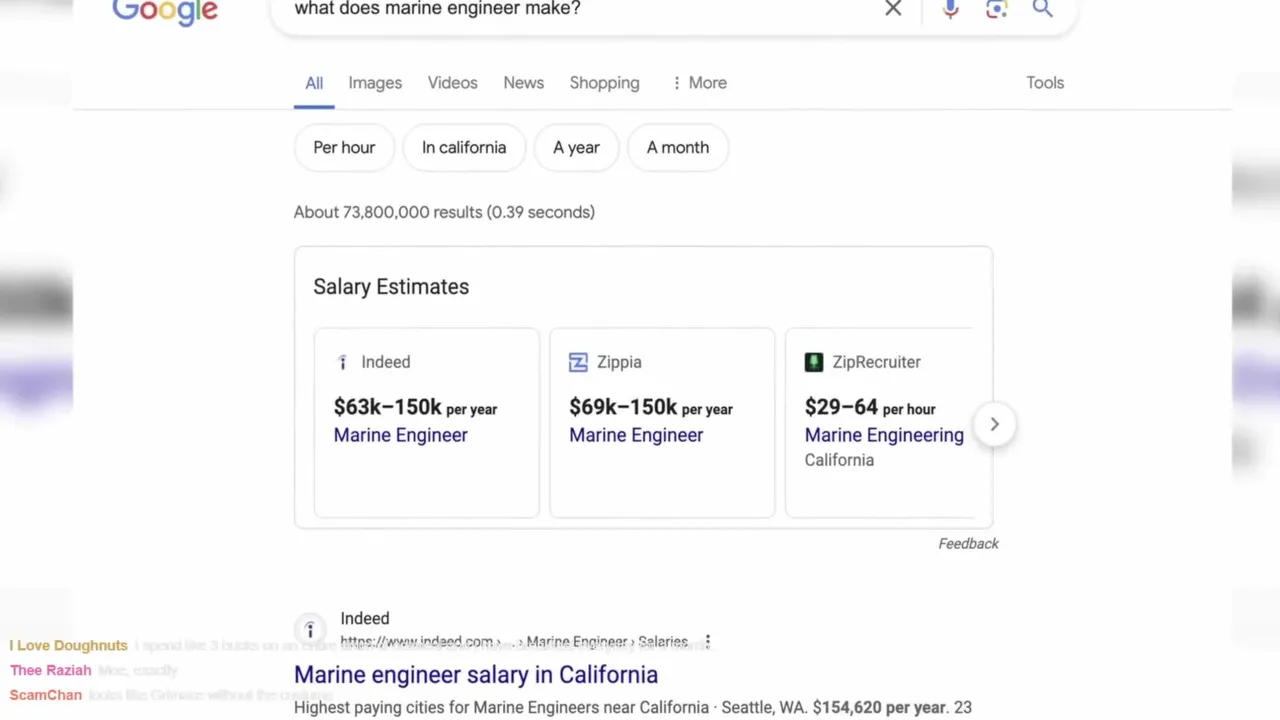
Task: Apply the 'Per hour' filter chip
Action: coord(344,148)
